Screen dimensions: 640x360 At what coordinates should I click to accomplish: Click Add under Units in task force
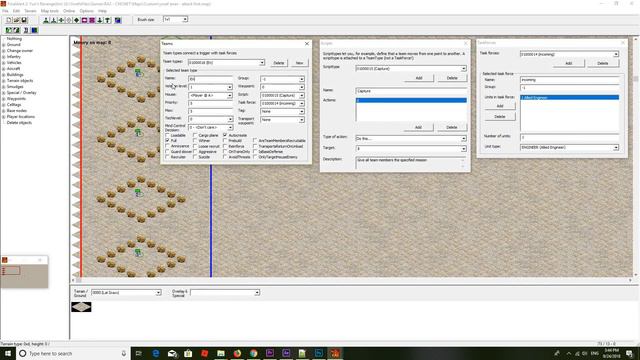coord(500,106)
